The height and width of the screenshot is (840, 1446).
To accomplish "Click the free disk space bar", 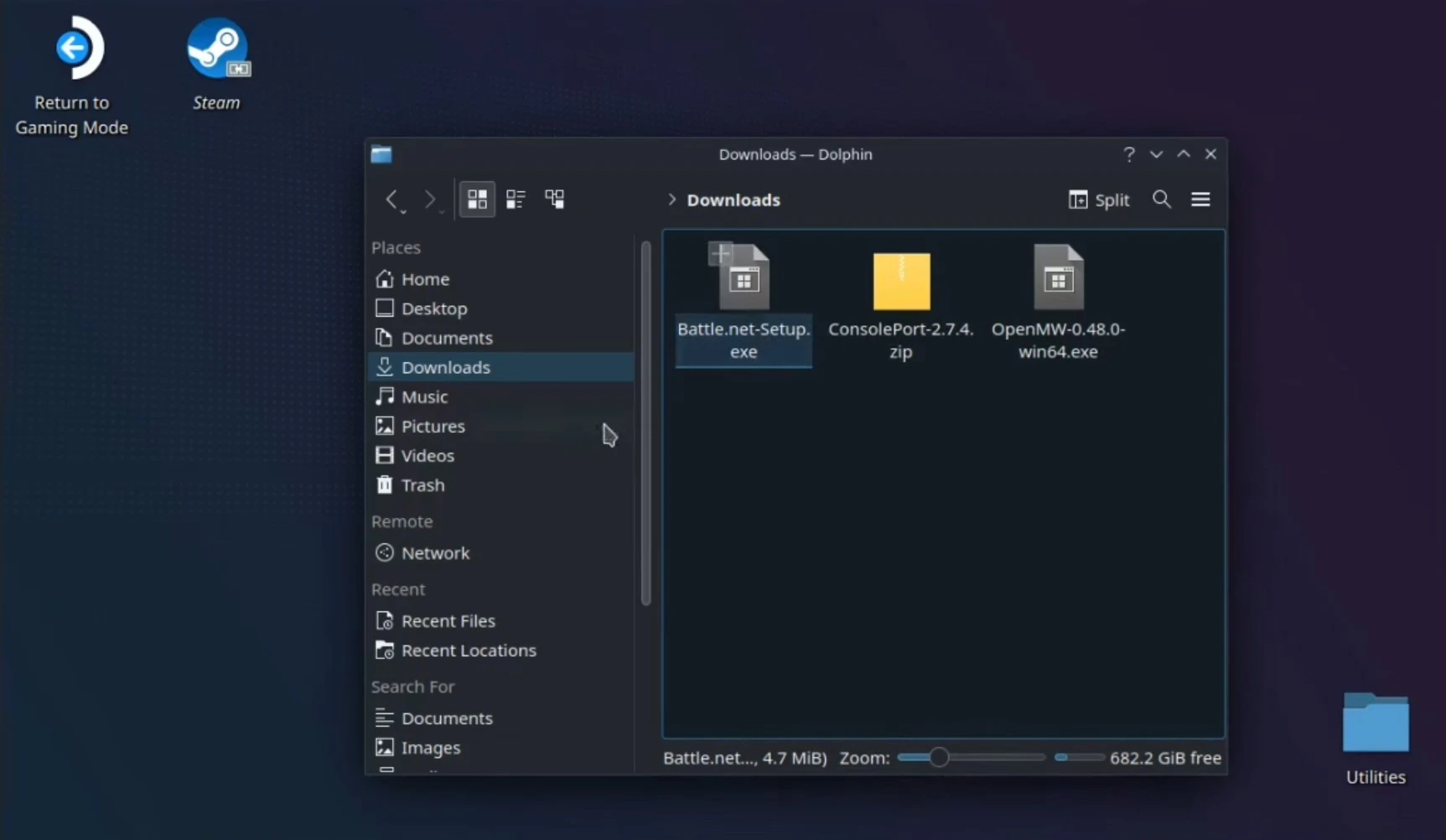I will pyautogui.click(x=1079, y=758).
